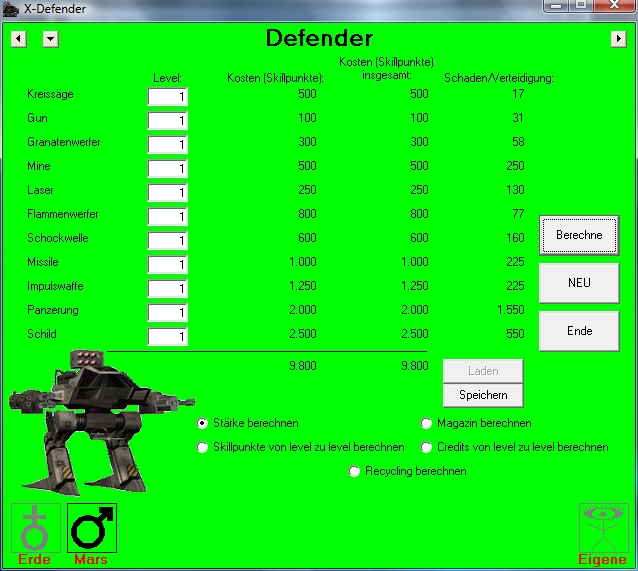
Task: Focus the Gun level input field
Action: 168,120
